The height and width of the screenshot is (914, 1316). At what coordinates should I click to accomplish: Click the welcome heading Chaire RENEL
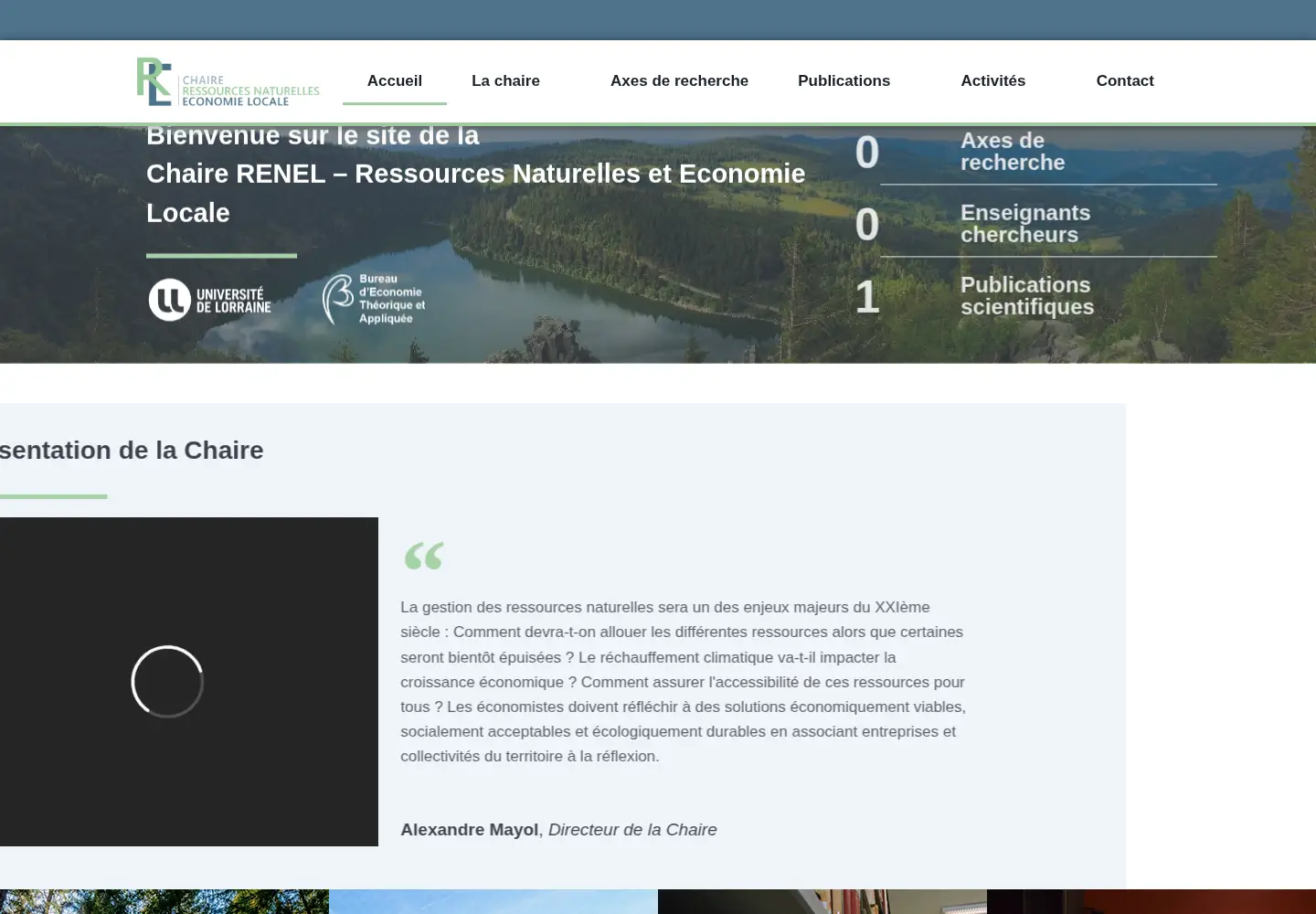click(475, 174)
